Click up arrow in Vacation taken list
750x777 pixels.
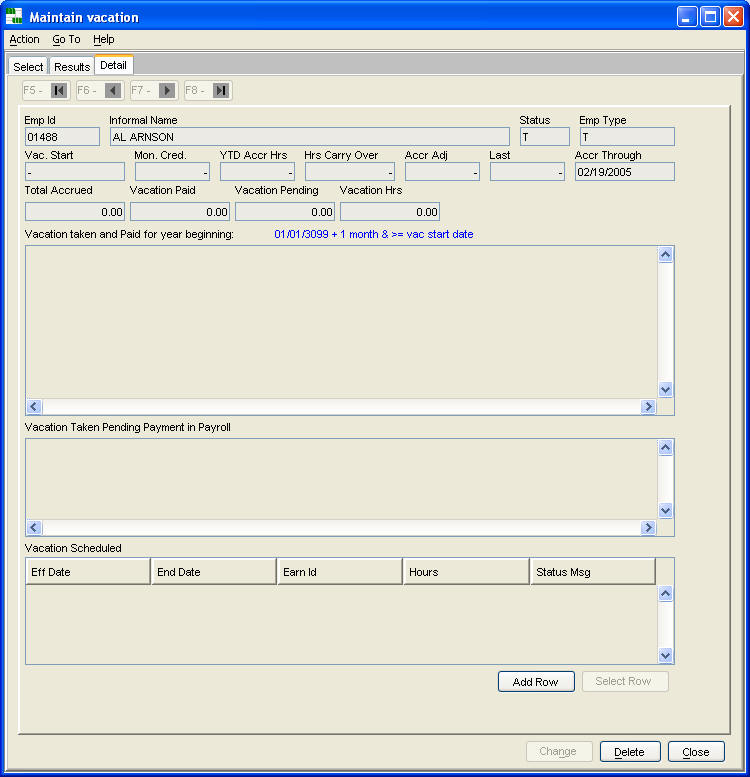coord(665,255)
